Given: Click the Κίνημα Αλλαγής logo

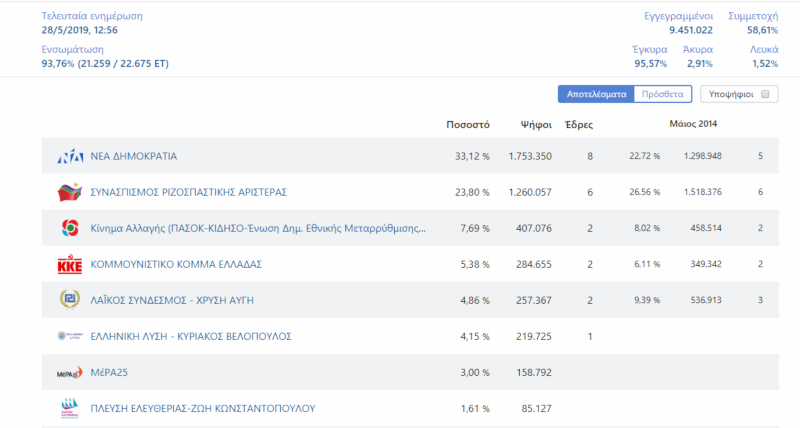Looking at the screenshot, I should pos(70,228).
